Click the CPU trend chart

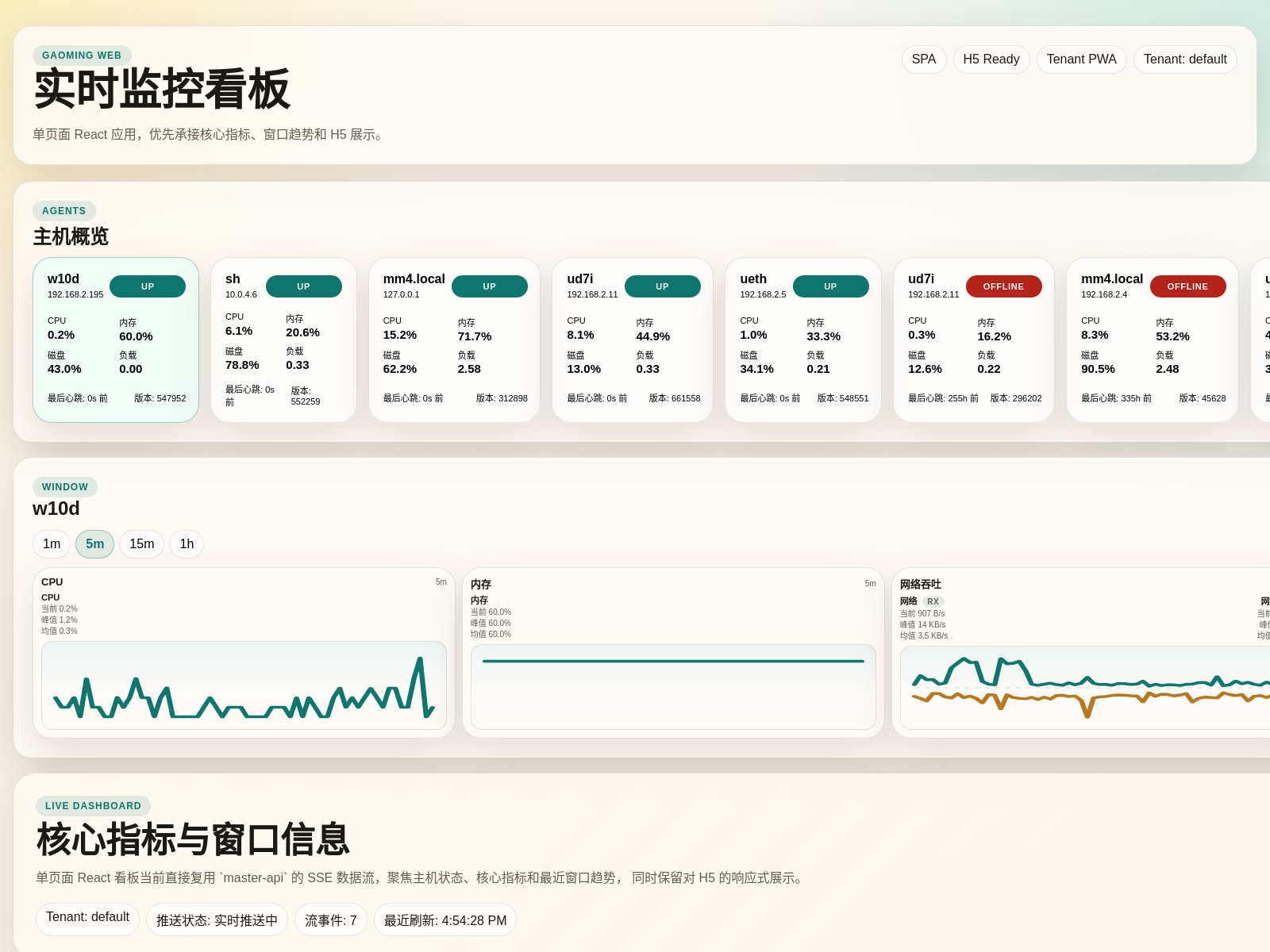[x=244, y=685]
